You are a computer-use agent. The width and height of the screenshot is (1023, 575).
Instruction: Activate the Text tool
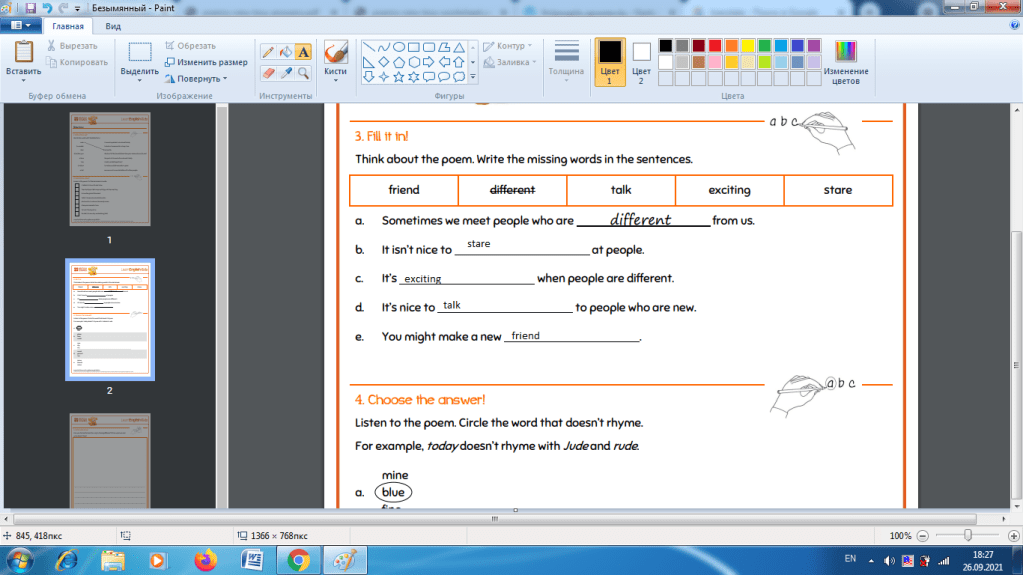pyautogui.click(x=303, y=52)
